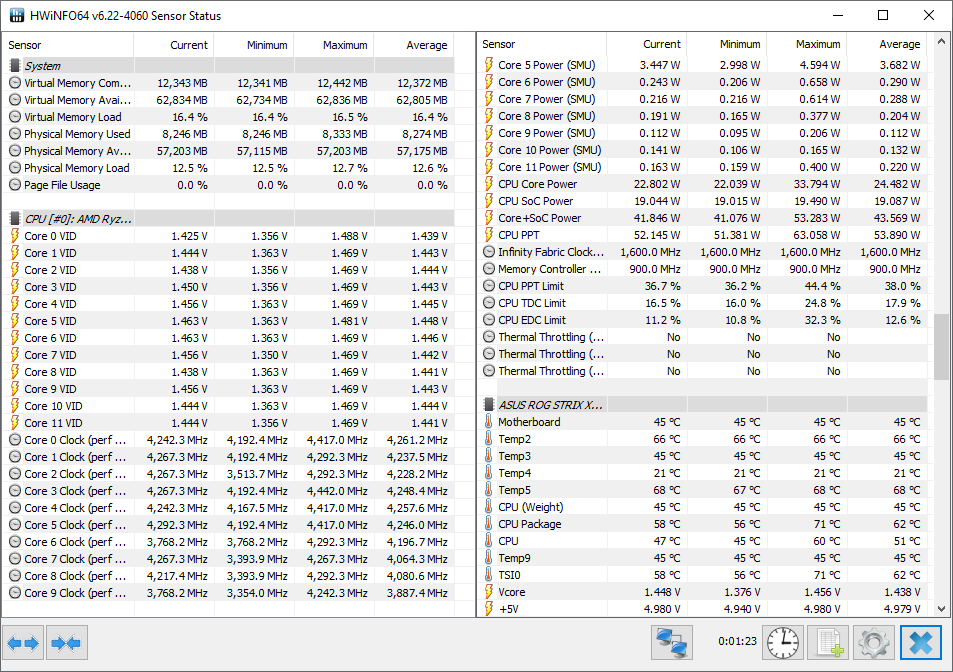Click the right panel Average column header
The image size is (953, 672).
coord(887,44)
